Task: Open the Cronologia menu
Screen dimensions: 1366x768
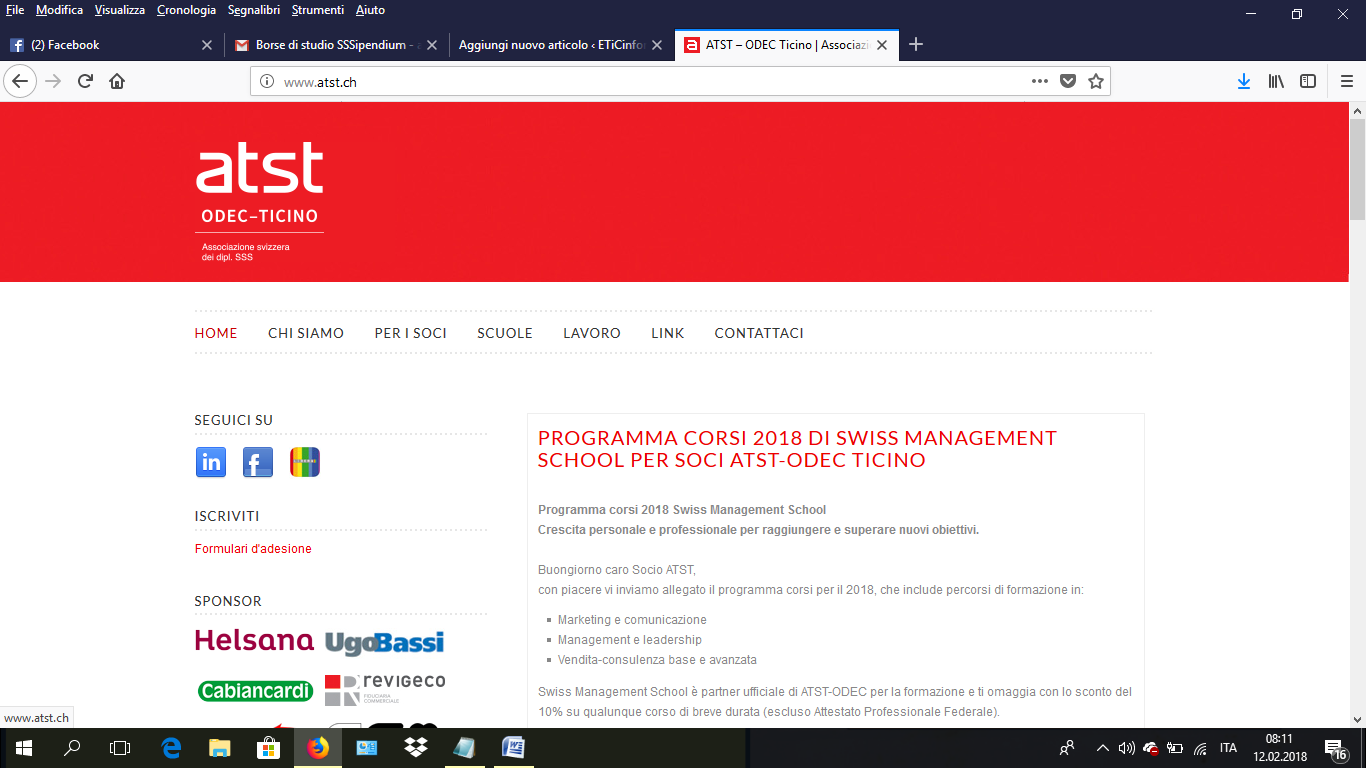Action: [x=186, y=10]
